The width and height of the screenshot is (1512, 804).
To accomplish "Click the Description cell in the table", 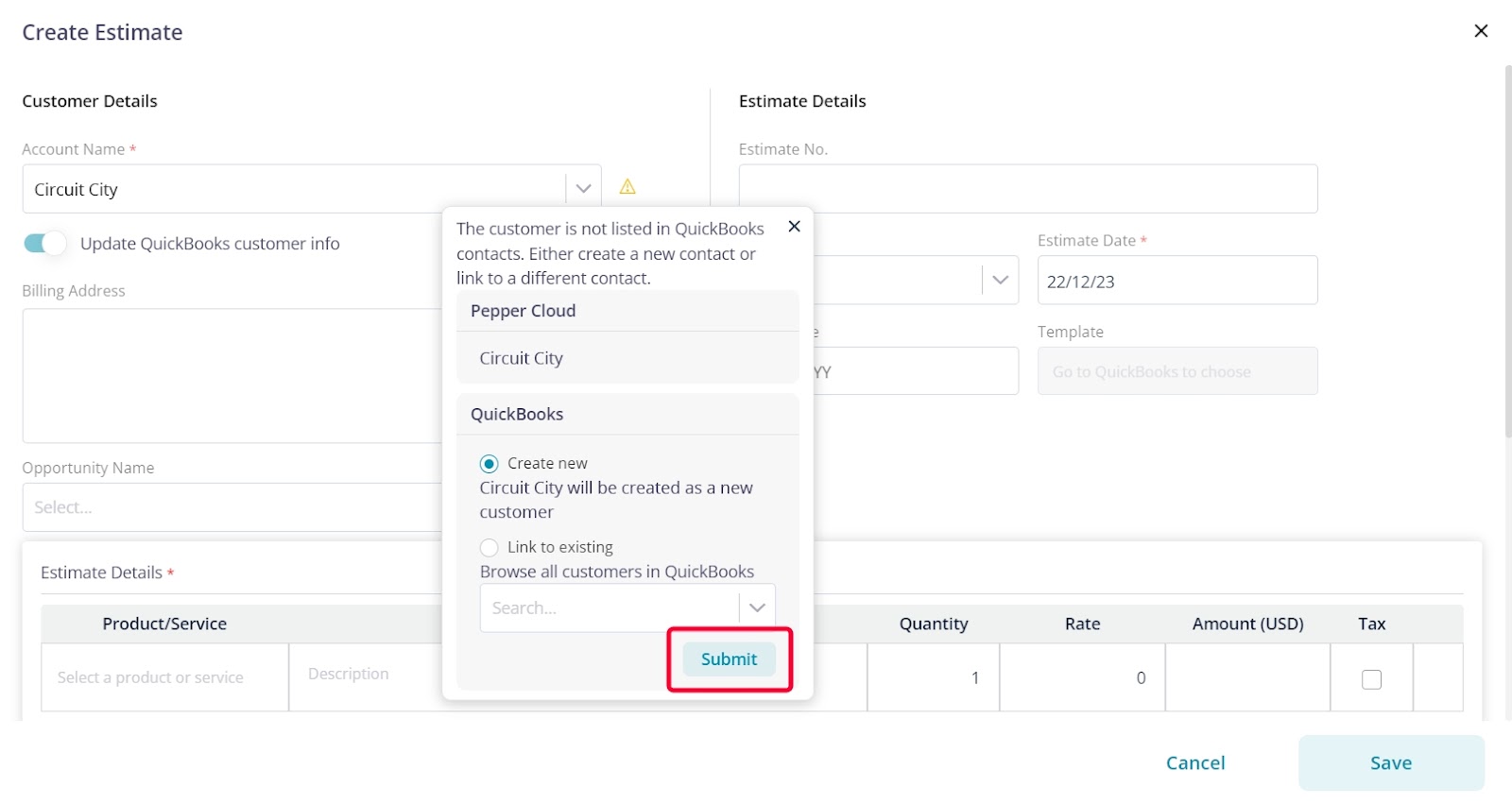I will point(366,677).
